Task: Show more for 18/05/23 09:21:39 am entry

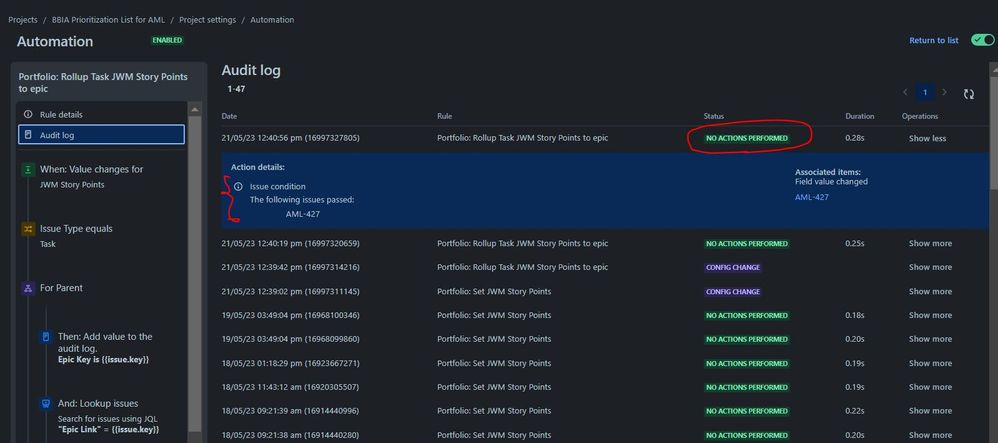Action: 930,411
